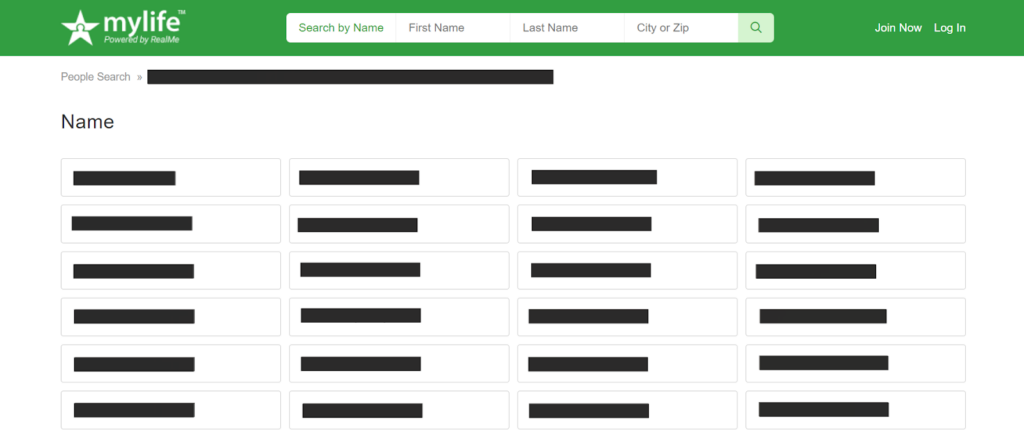Select the Search by Name label

click(341, 28)
